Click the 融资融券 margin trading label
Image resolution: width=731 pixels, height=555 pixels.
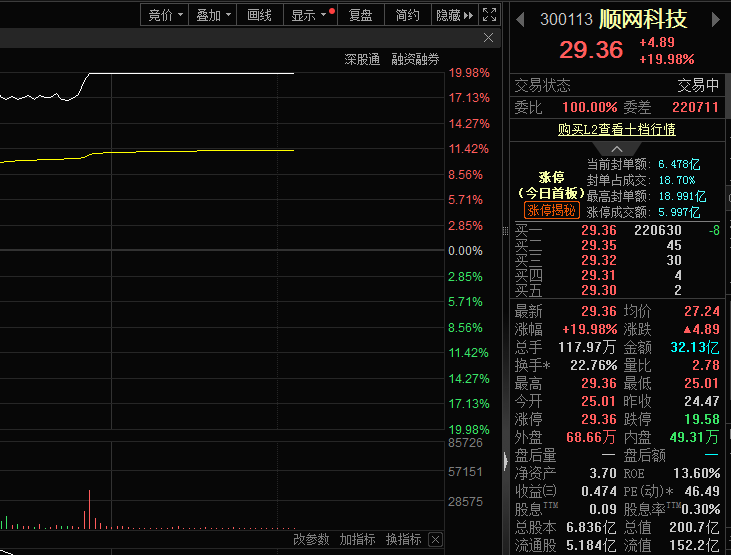coord(415,60)
